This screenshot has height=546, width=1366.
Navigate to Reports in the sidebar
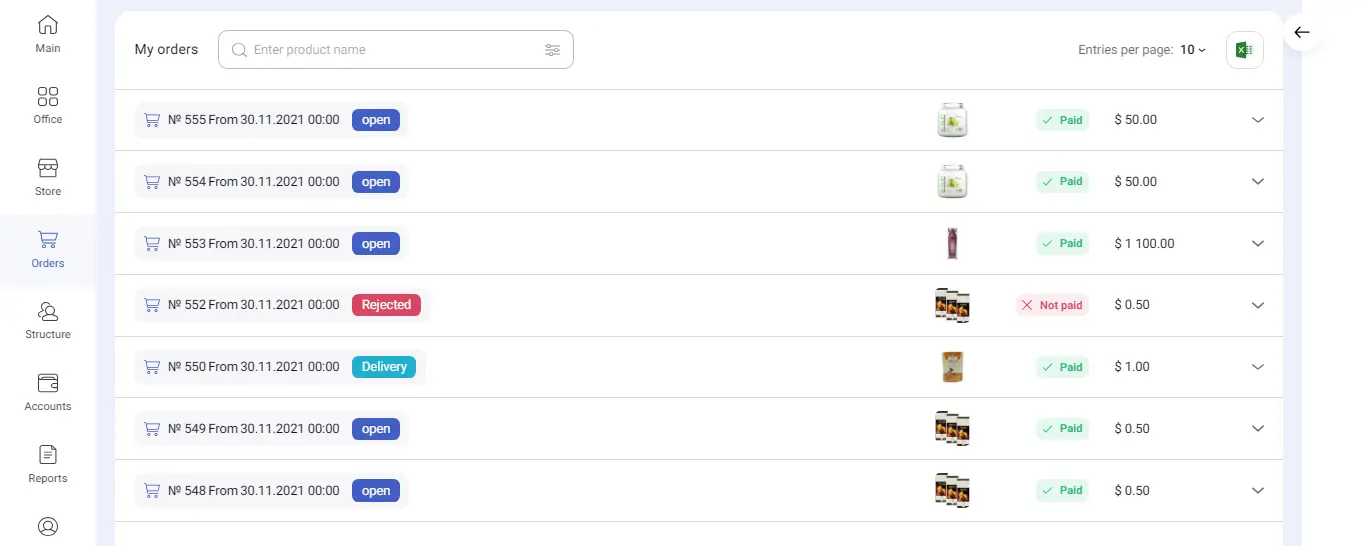pyautogui.click(x=47, y=464)
